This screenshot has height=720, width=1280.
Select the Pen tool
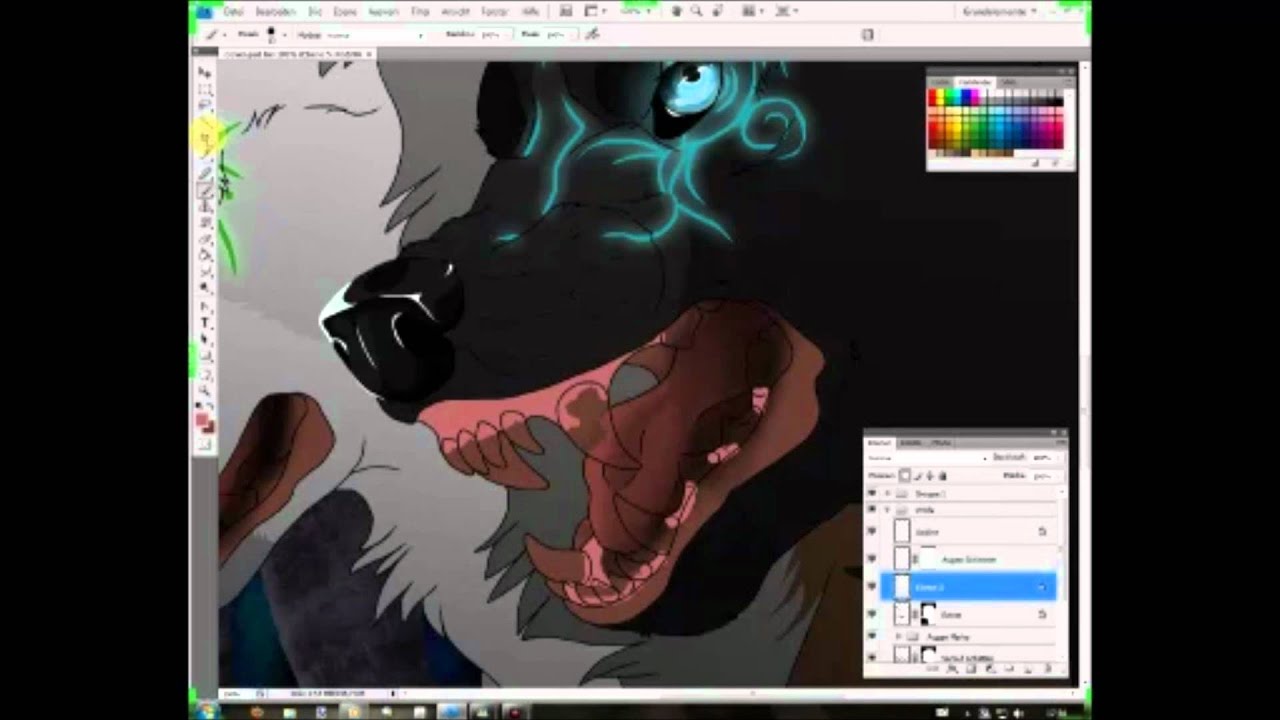tap(205, 307)
